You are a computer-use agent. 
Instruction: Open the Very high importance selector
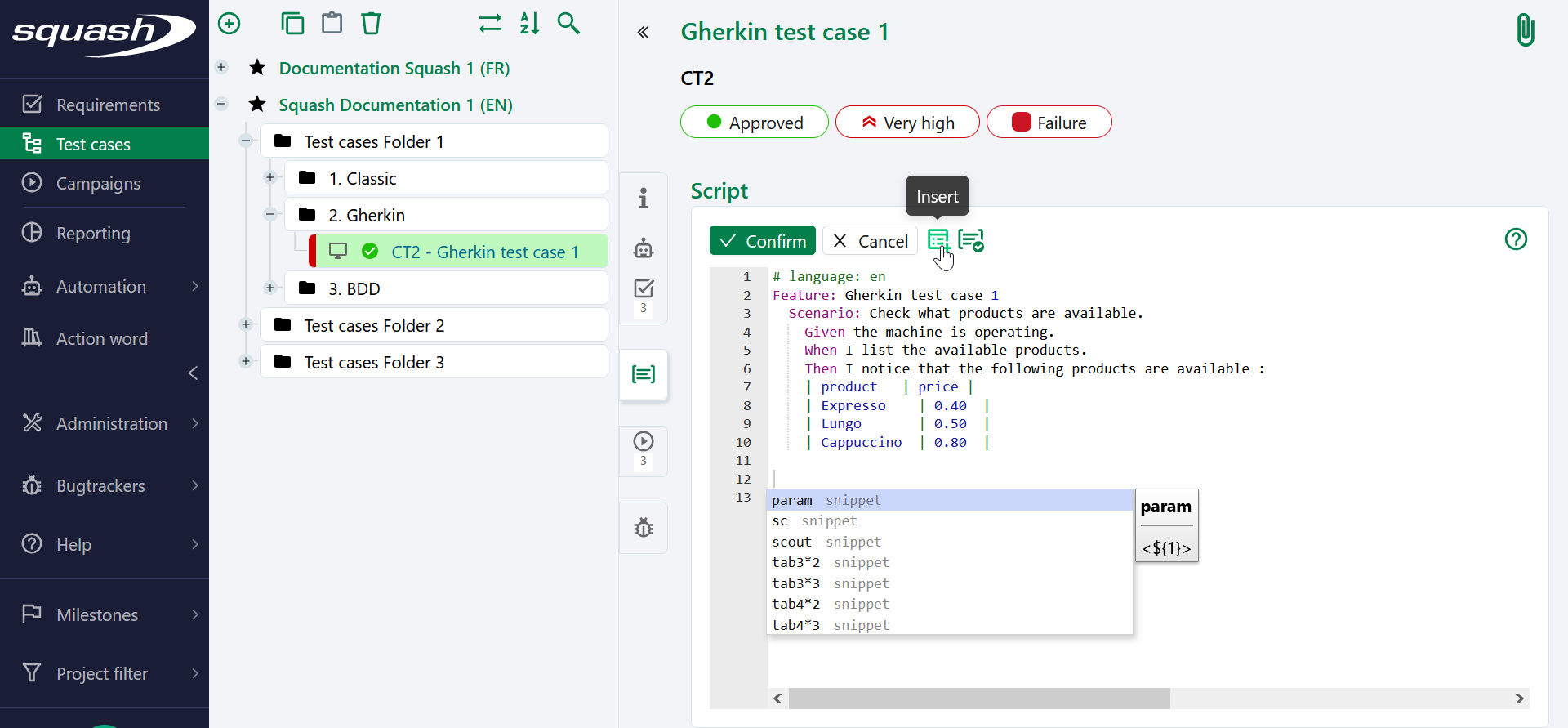(x=906, y=123)
